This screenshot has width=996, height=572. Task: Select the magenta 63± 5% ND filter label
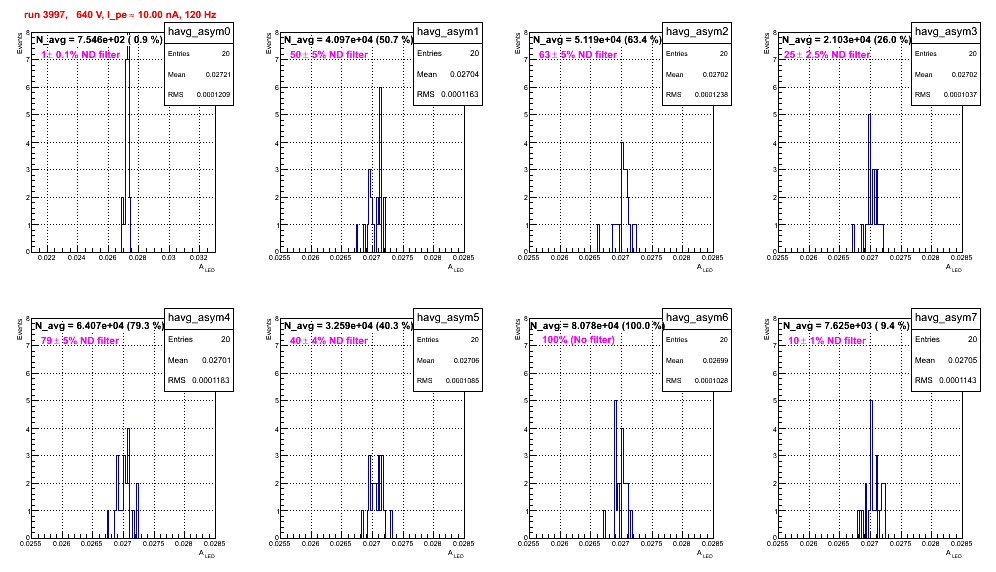click(x=578, y=55)
